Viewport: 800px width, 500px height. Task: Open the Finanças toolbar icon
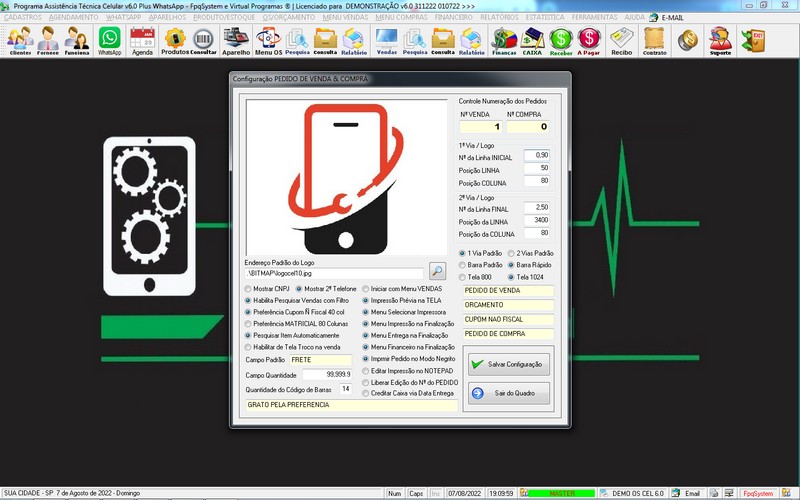[x=504, y=41]
